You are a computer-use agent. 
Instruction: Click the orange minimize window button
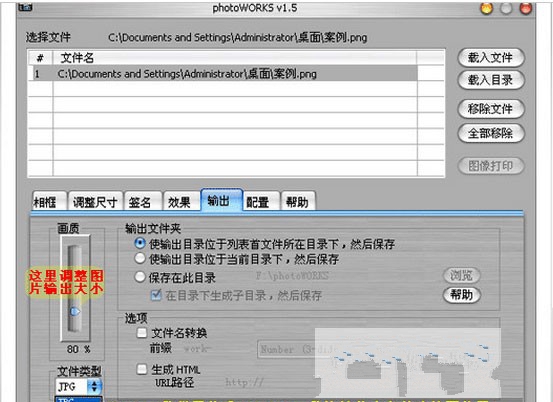click(487, 8)
